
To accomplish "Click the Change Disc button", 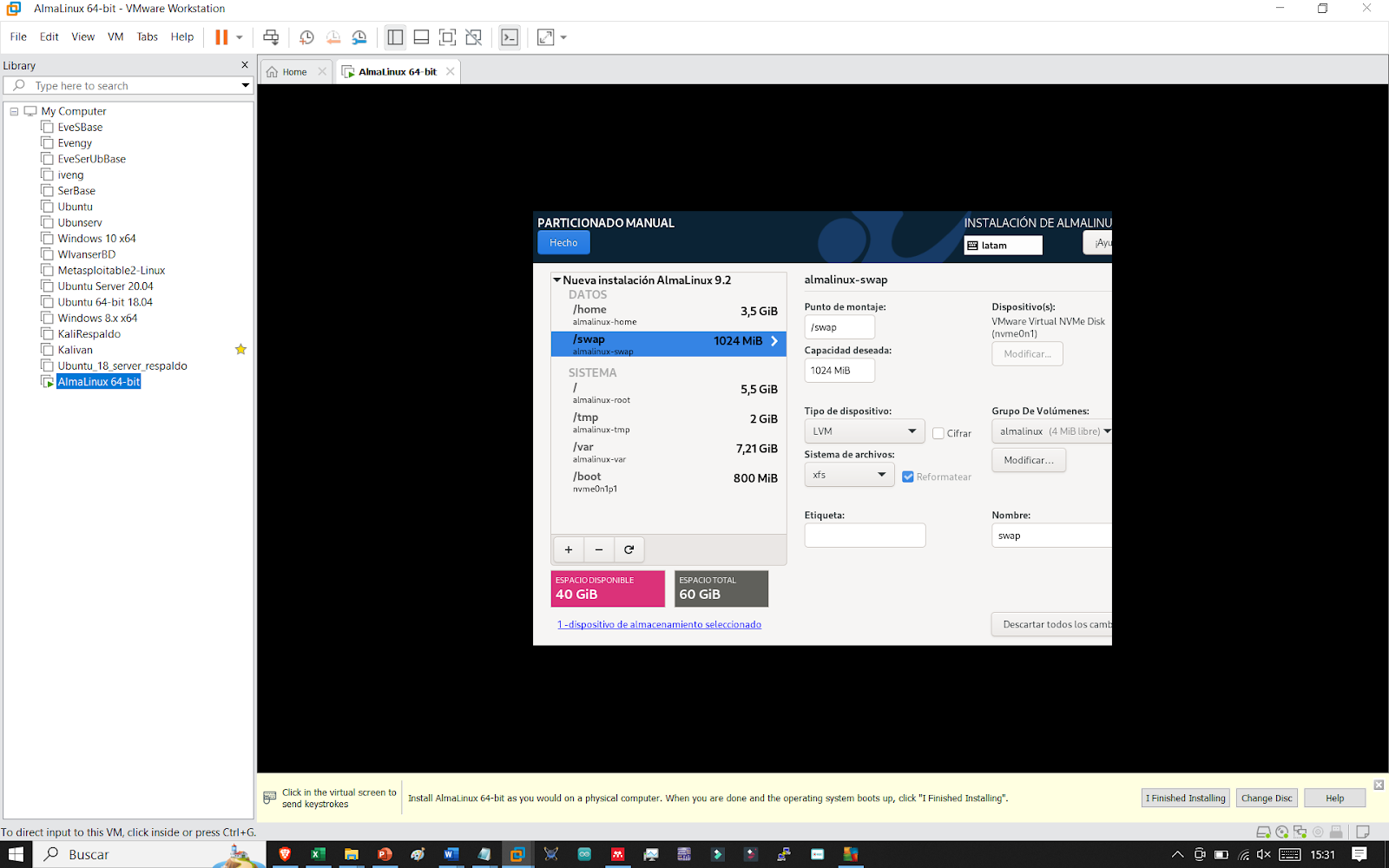I will 1267,799.
